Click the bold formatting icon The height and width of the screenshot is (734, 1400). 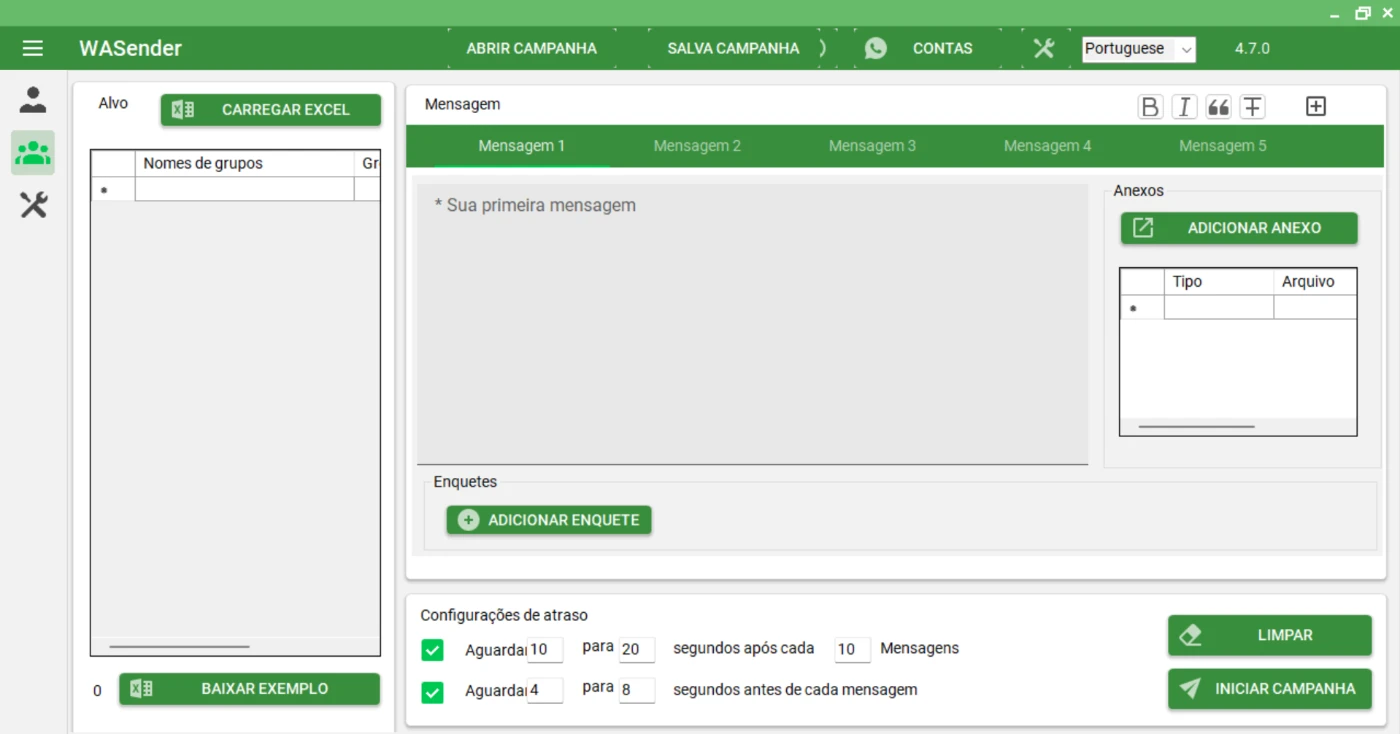pos(1150,107)
